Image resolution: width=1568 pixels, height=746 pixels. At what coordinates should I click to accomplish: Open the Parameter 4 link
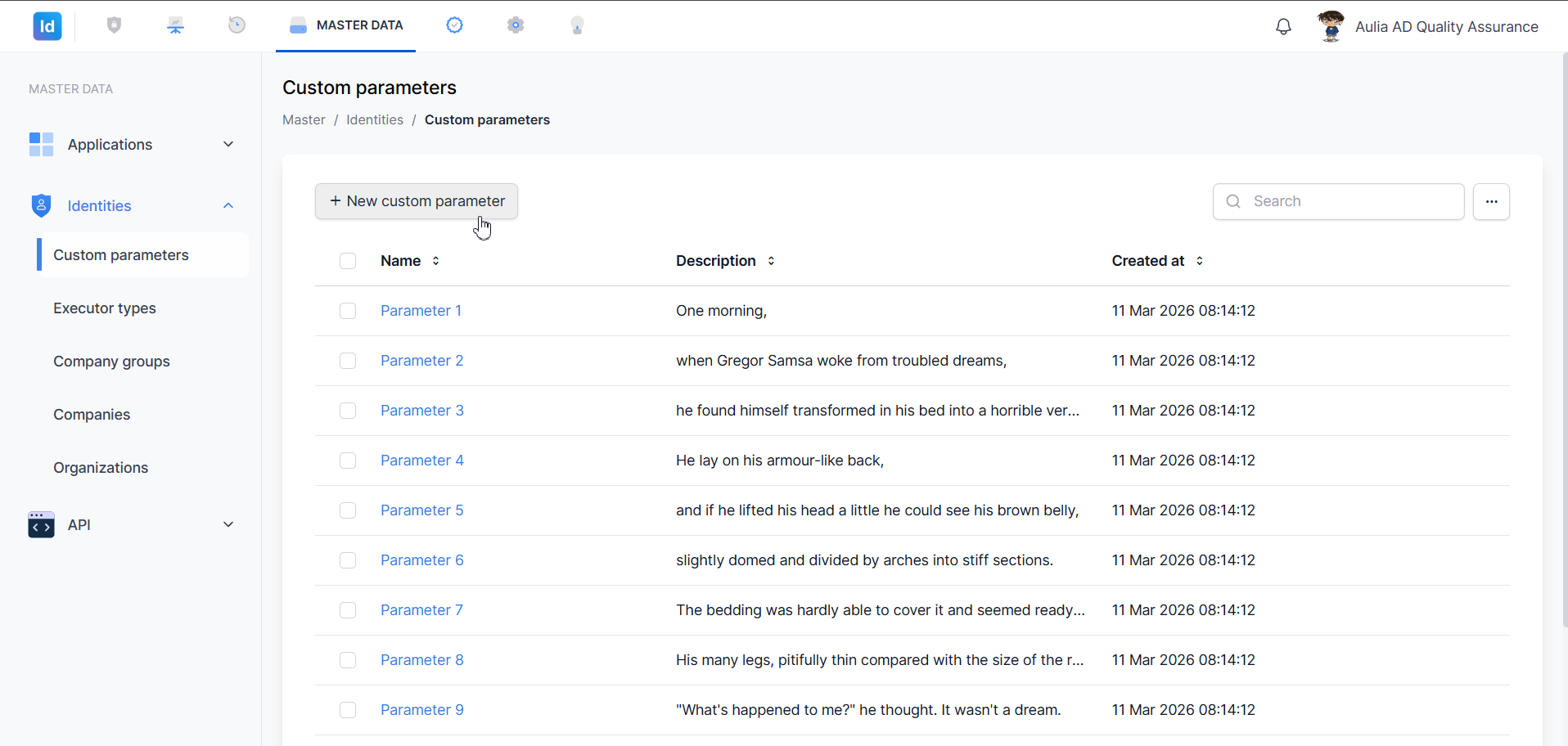(421, 461)
